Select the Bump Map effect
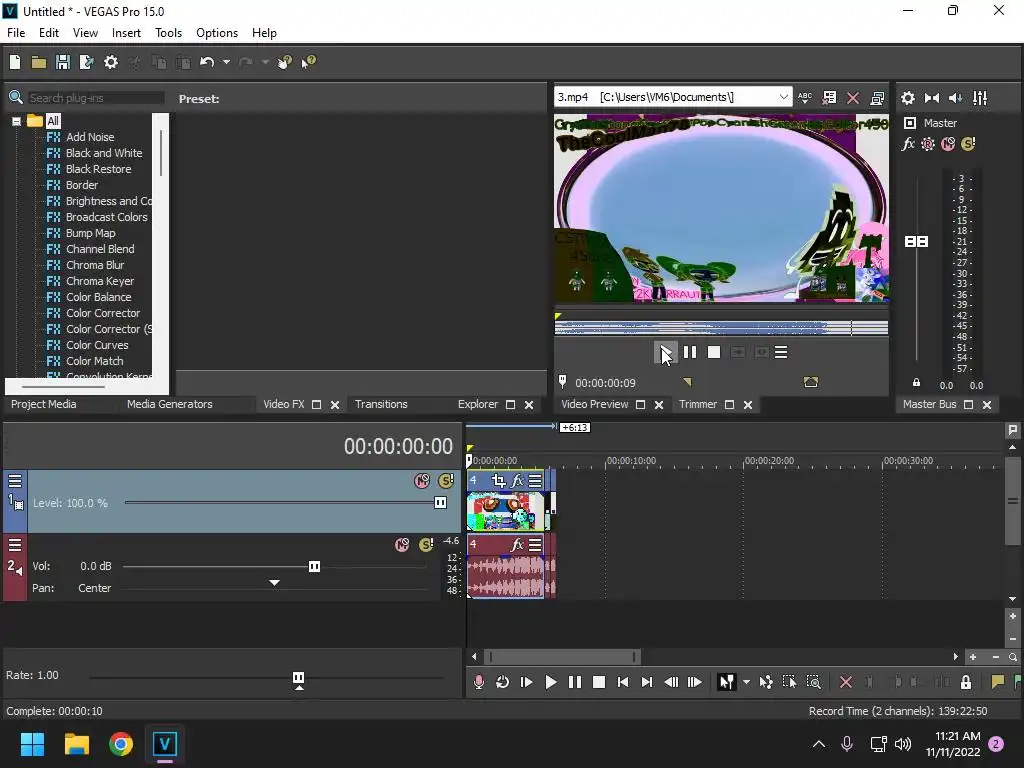Screen dimensions: 1024x768 tap(90, 233)
